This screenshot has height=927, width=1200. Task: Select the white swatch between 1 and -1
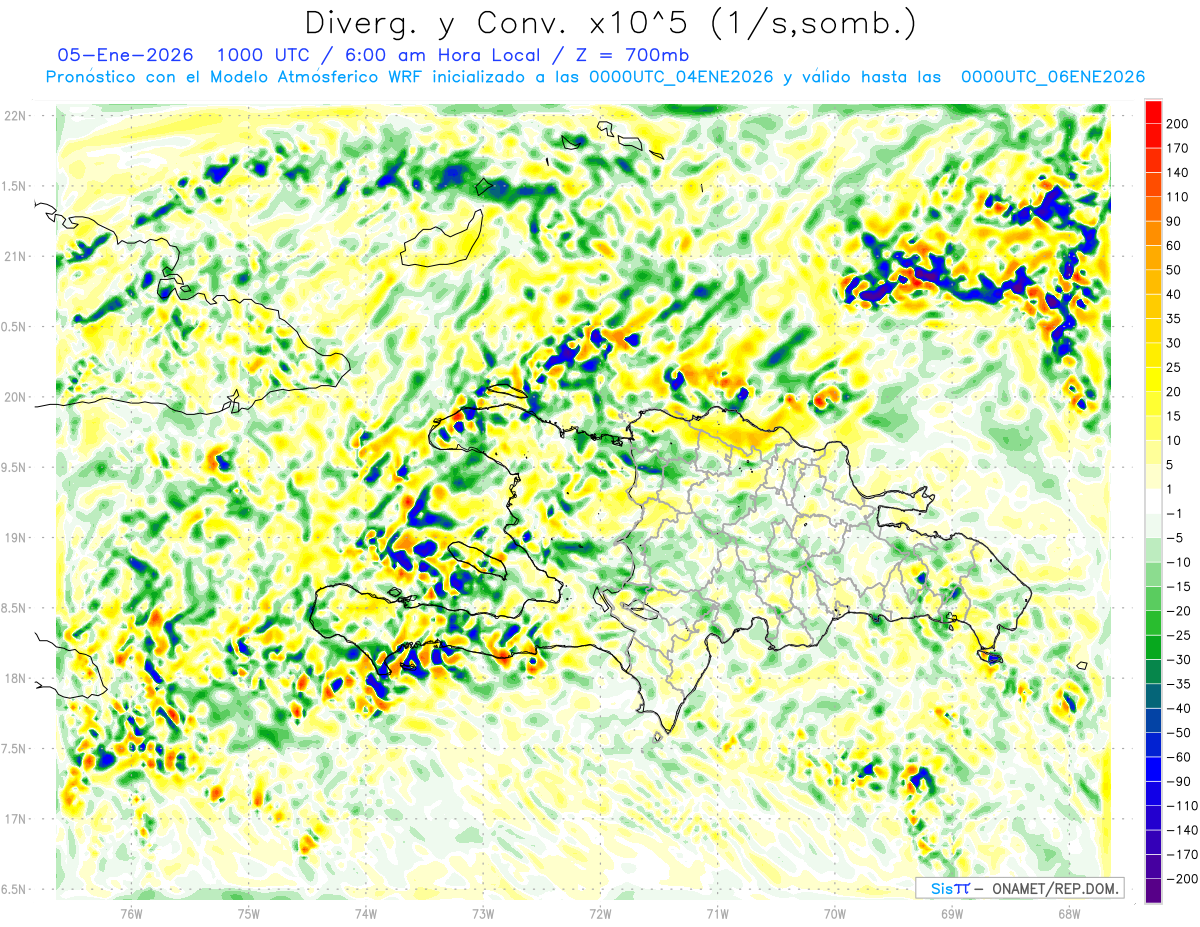[1153, 501]
